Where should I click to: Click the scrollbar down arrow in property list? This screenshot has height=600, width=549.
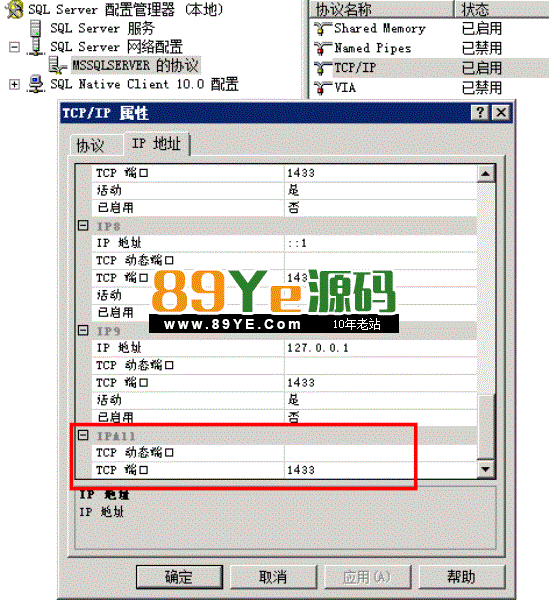pos(485,470)
